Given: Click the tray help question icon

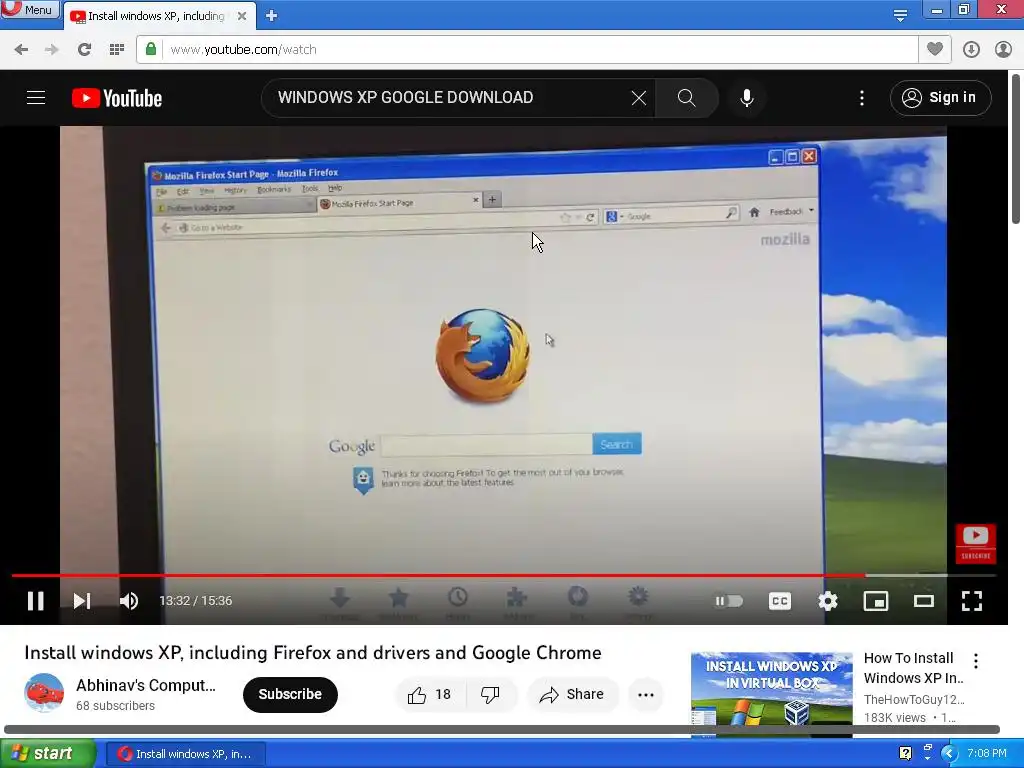Looking at the screenshot, I should [x=905, y=754].
